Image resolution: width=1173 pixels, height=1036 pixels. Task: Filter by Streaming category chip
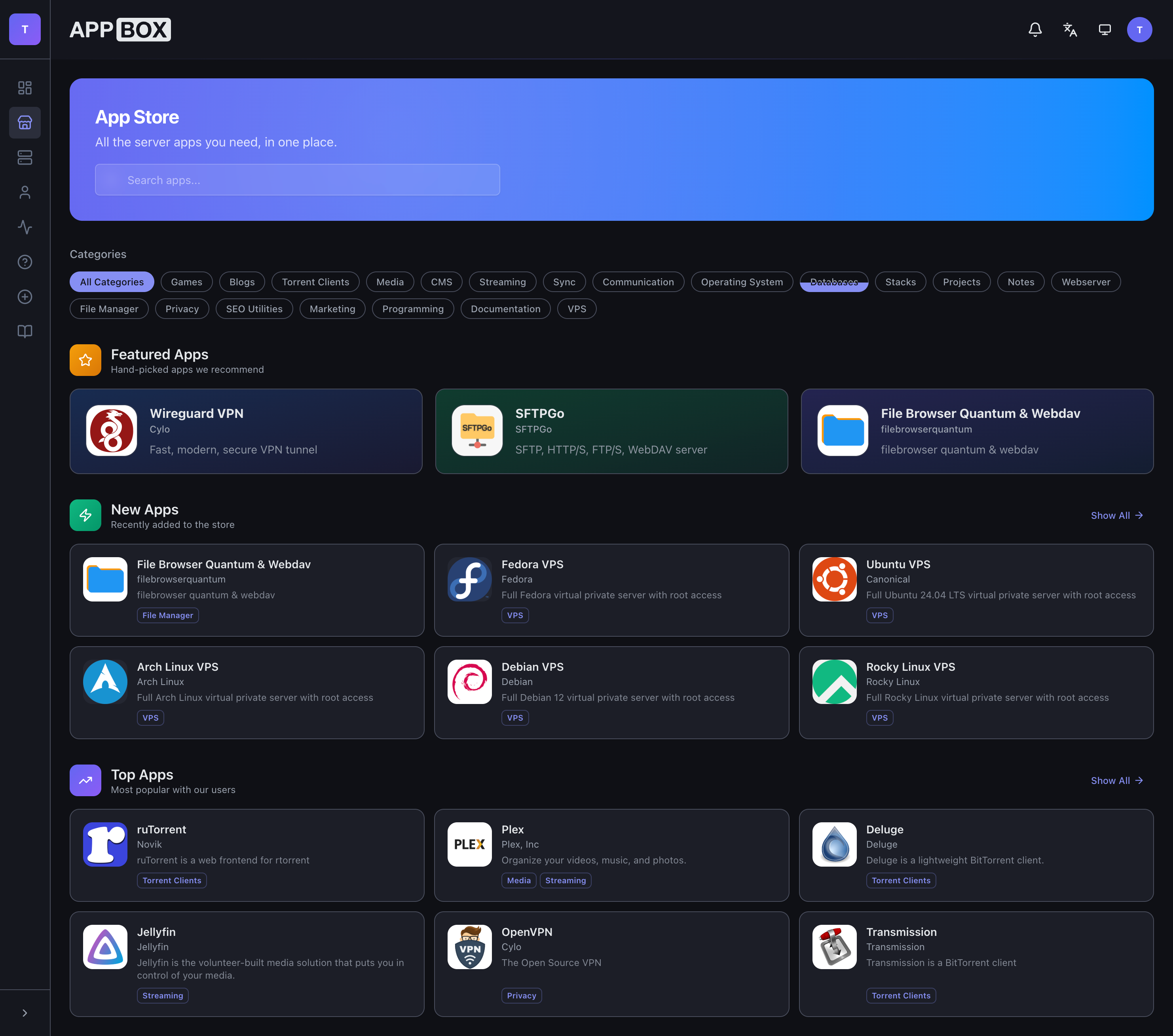[x=503, y=282]
